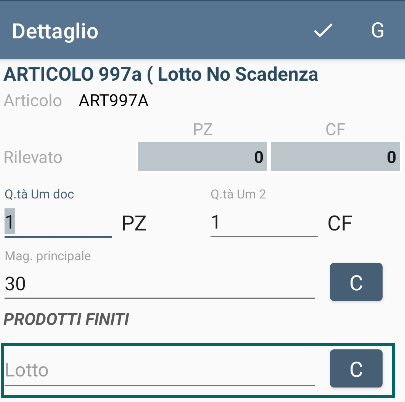Screen dimensions: 405x402
Task: Tap the CF column header above Rilevato
Action: (335, 129)
